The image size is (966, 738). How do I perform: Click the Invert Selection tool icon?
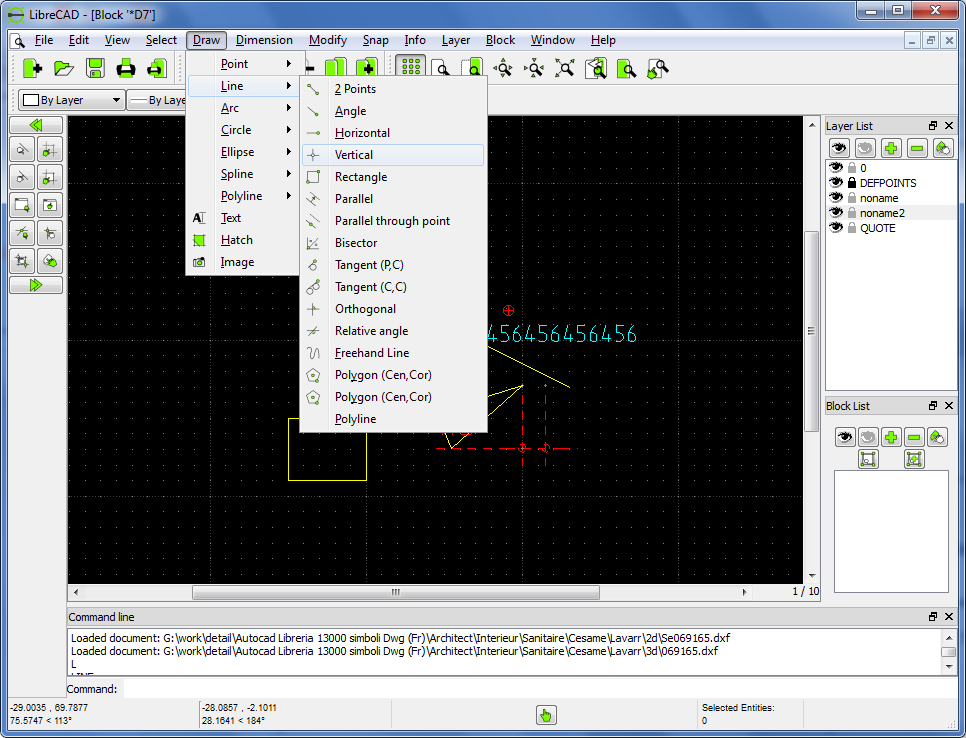click(22, 261)
